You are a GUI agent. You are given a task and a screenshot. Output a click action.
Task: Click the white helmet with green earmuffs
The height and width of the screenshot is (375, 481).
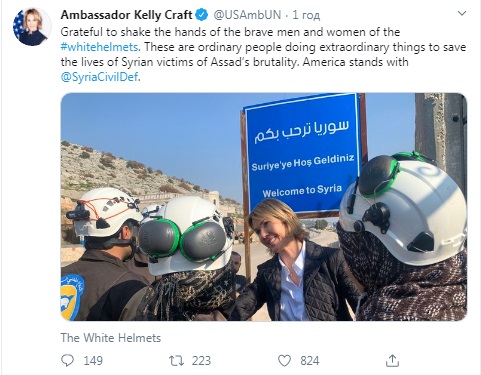coord(188,232)
